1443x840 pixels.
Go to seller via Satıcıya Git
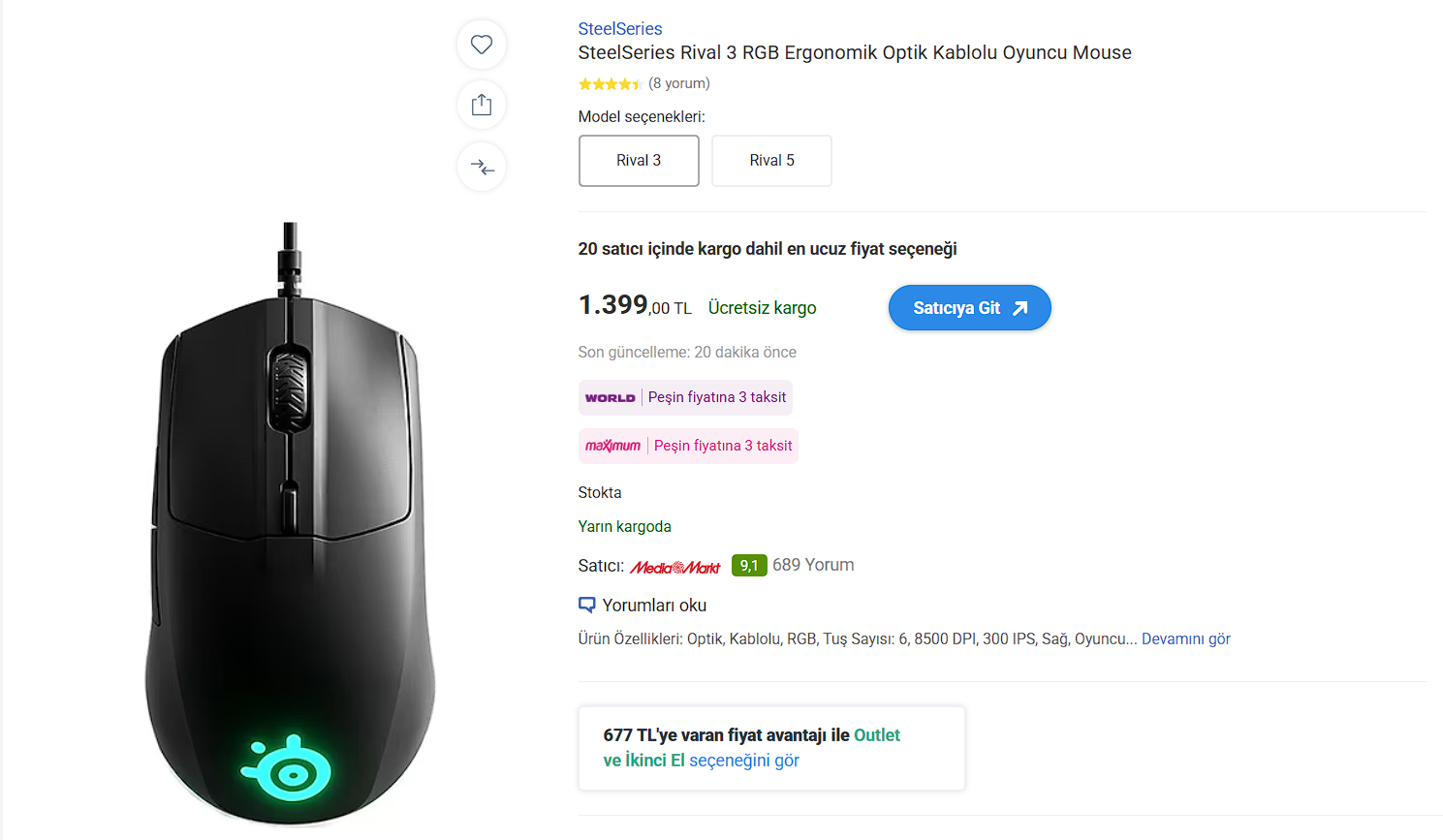pyautogui.click(x=970, y=308)
